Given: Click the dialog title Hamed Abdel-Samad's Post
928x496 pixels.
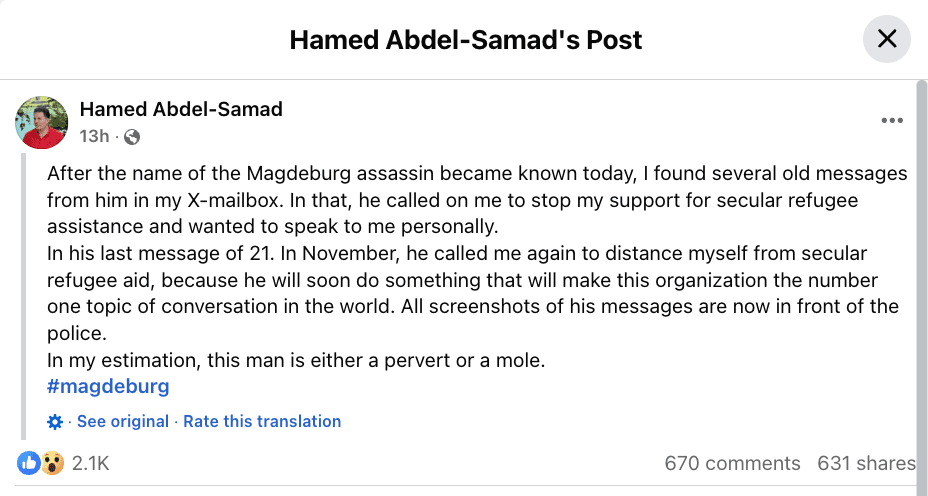Looking at the screenshot, I should (465, 40).
